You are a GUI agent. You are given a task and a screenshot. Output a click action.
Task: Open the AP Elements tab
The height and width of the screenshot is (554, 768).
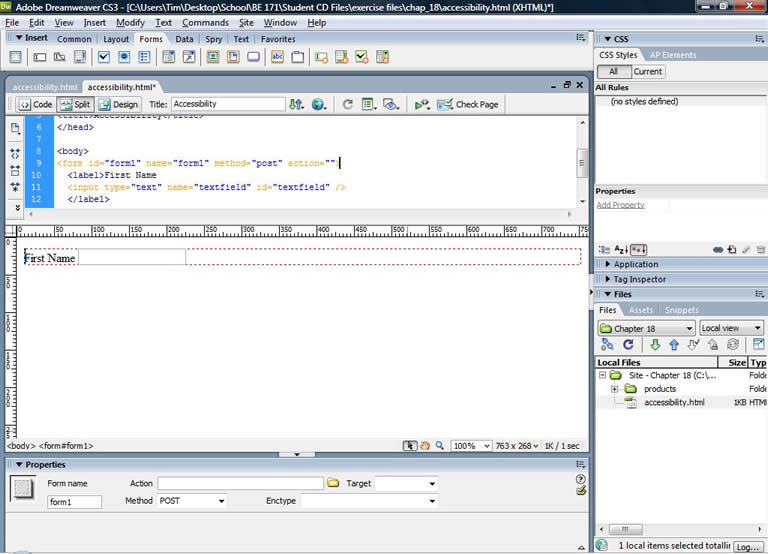tap(673, 55)
